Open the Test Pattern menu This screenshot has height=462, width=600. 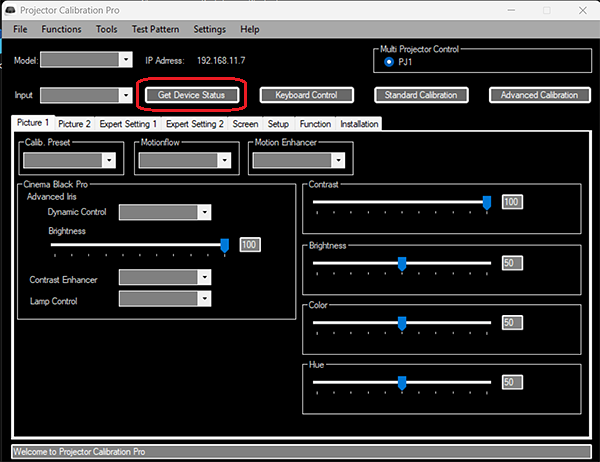click(154, 30)
